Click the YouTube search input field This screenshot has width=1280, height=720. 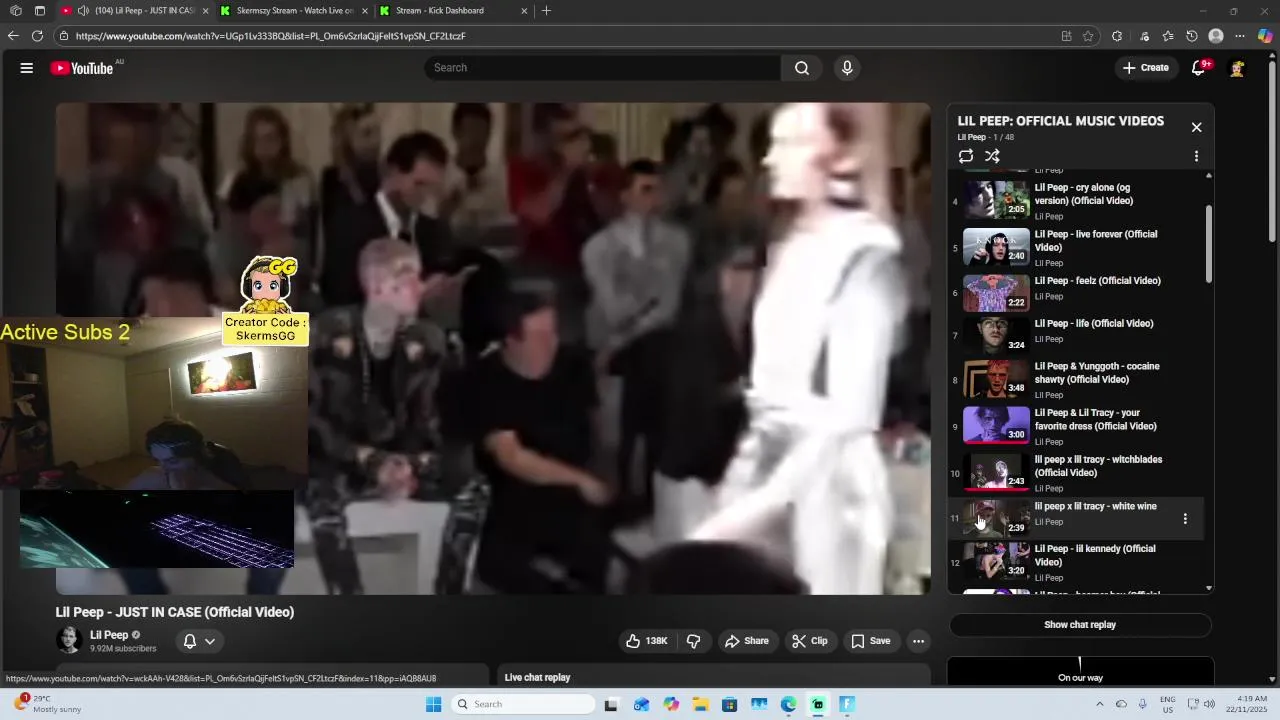click(603, 68)
